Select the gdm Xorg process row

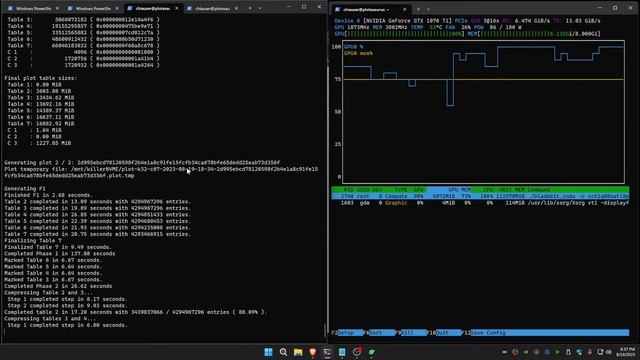click(480, 203)
